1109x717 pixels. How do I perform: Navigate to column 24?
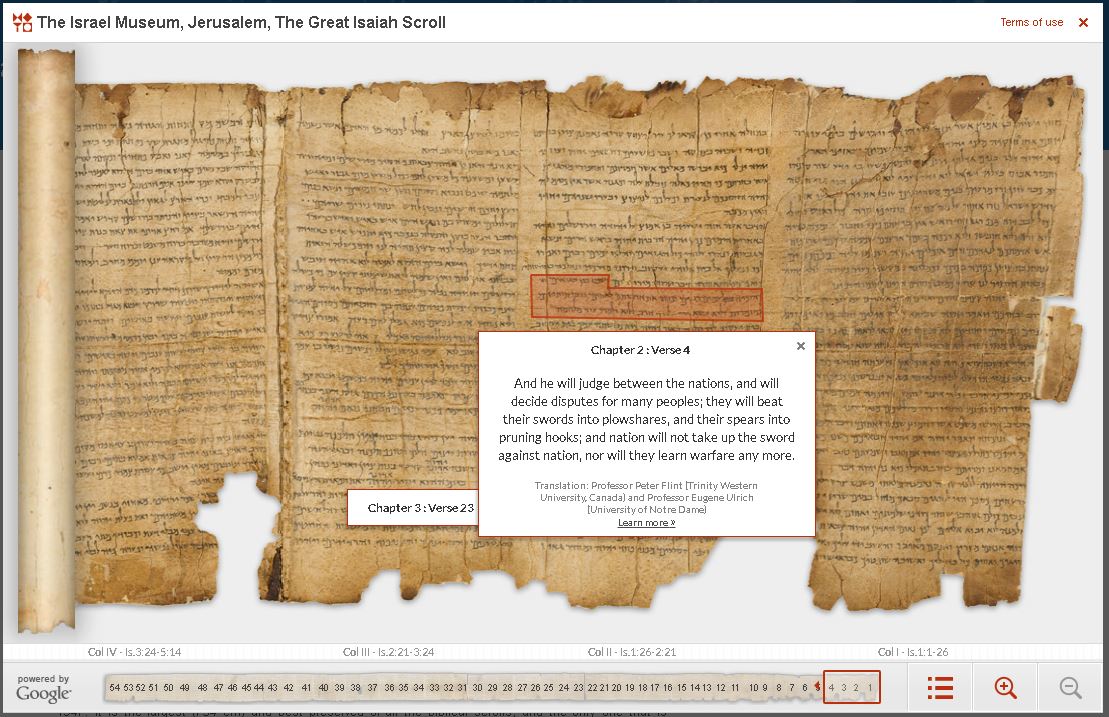pos(564,687)
